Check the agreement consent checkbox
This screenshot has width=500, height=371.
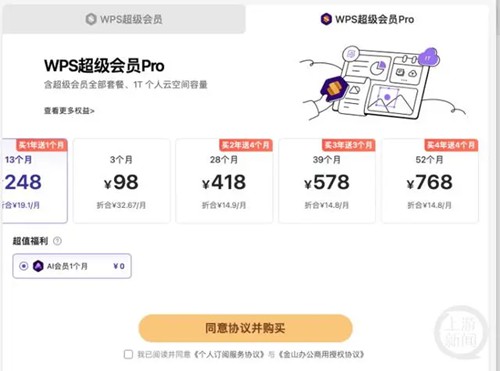128,354
